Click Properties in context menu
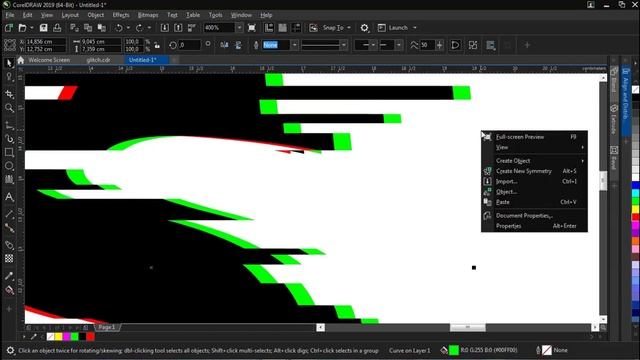The height and width of the screenshot is (360, 640). [x=534, y=226]
